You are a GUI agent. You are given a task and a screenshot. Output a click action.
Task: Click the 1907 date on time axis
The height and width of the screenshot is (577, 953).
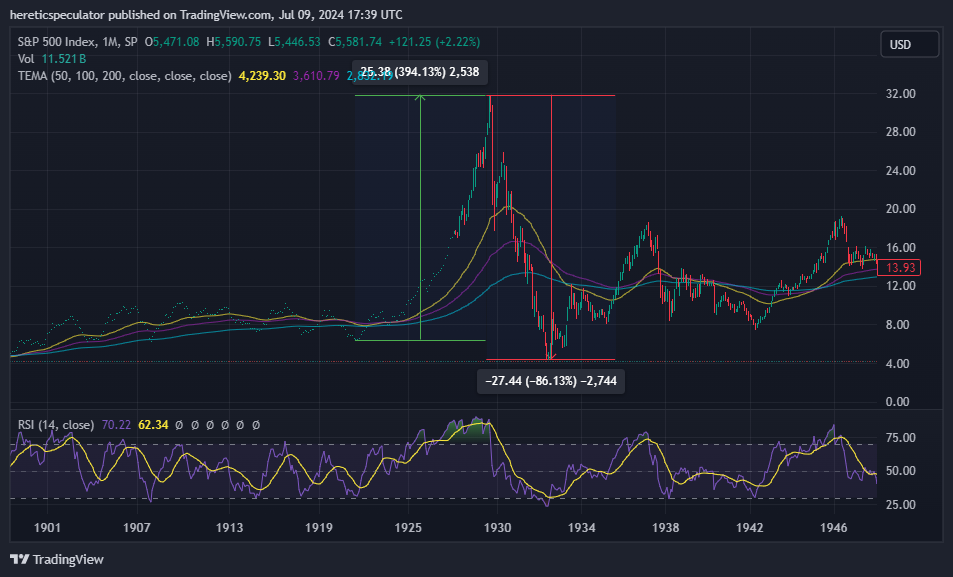[x=137, y=528]
